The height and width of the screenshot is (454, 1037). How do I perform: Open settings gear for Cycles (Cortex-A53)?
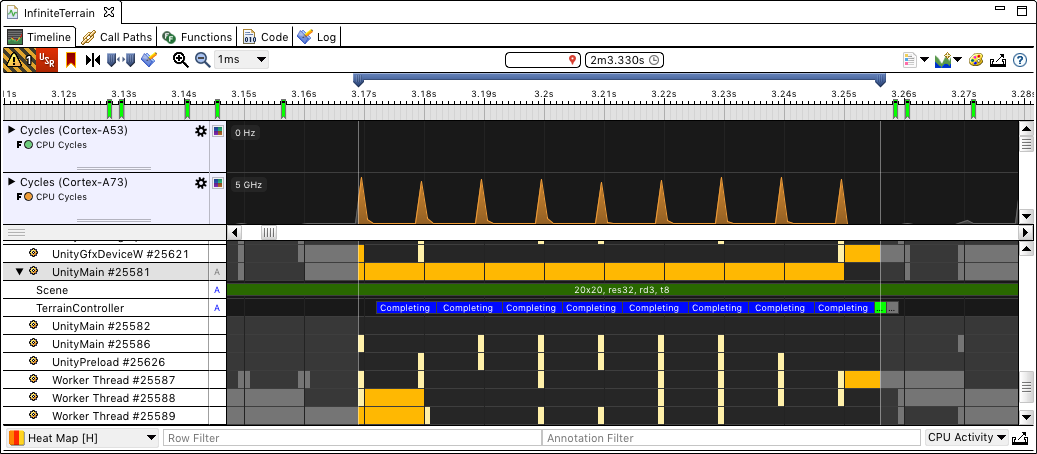(200, 131)
